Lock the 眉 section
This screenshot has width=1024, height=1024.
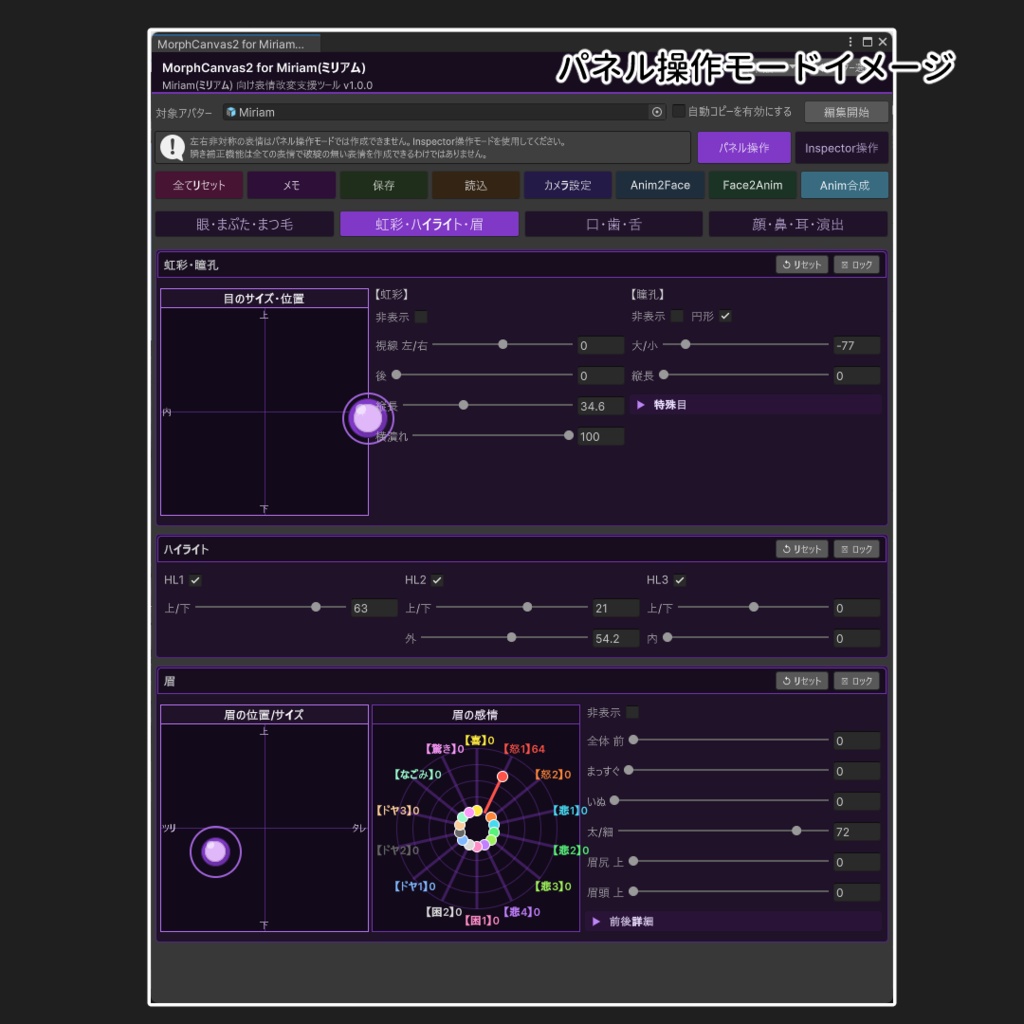pos(856,681)
